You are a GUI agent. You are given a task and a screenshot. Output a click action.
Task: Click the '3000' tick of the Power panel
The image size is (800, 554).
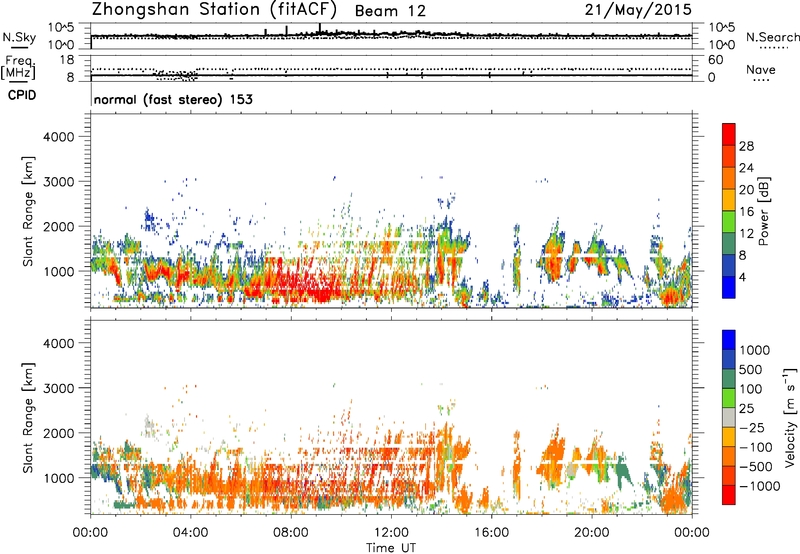coord(58,182)
